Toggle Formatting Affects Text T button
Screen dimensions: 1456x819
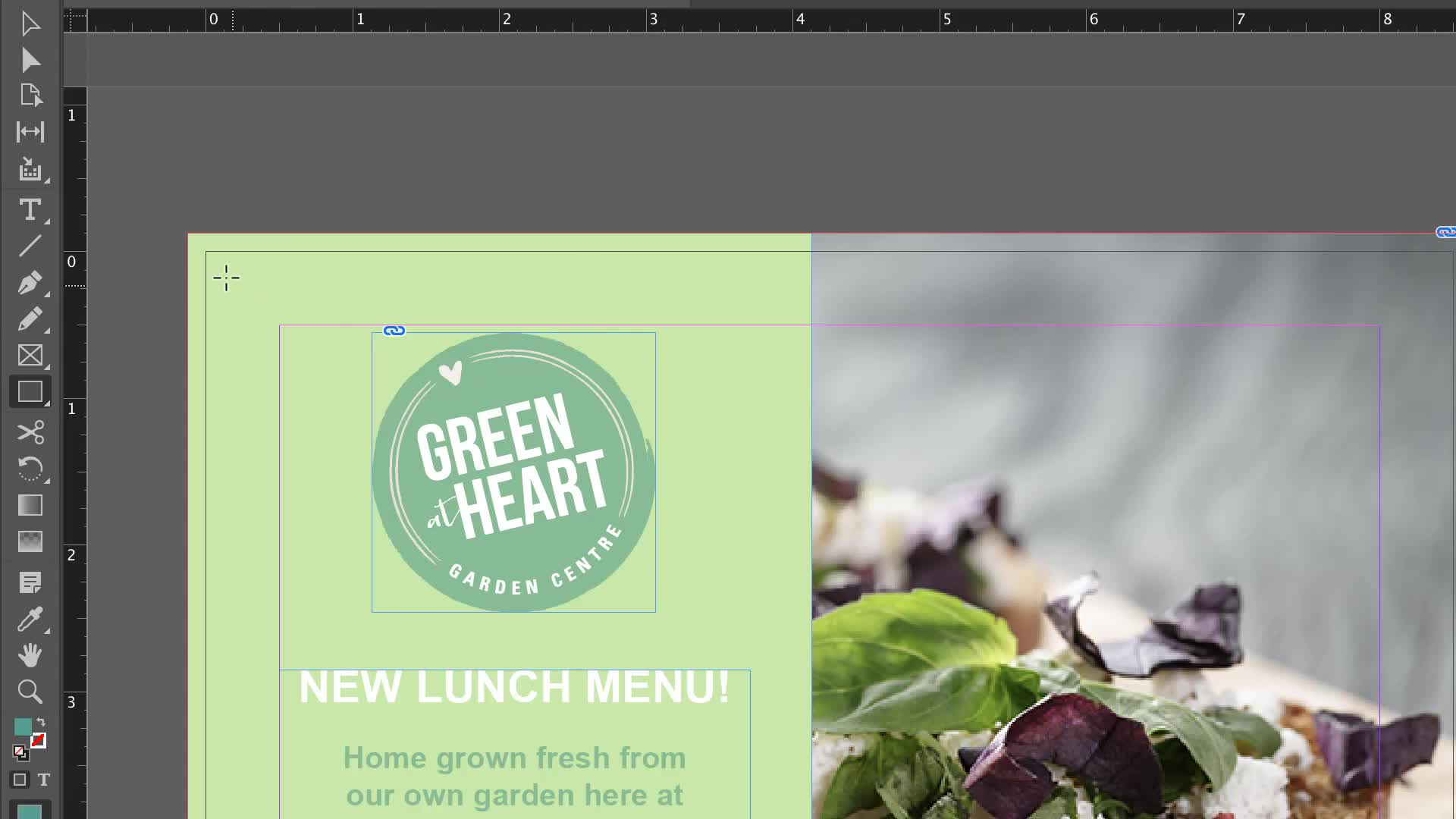click(44, 780)
